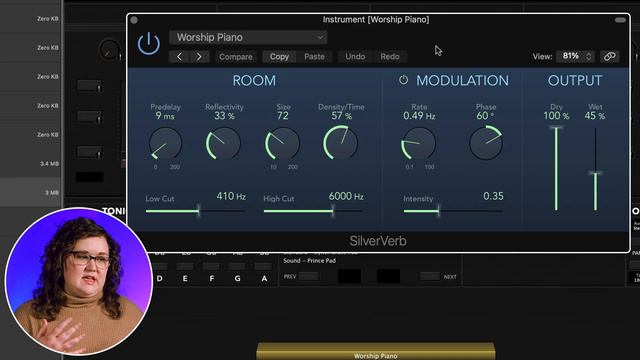Select the gold Worship Piano patch bar
The height and width of the screenshot is (360, 640).
(376, 352)
